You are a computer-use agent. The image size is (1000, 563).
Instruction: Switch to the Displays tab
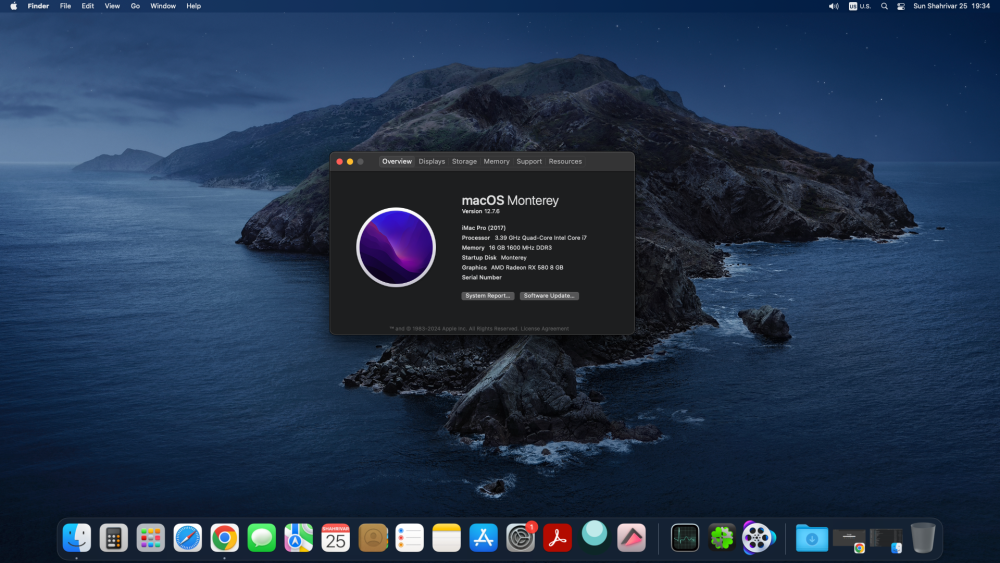432,161
